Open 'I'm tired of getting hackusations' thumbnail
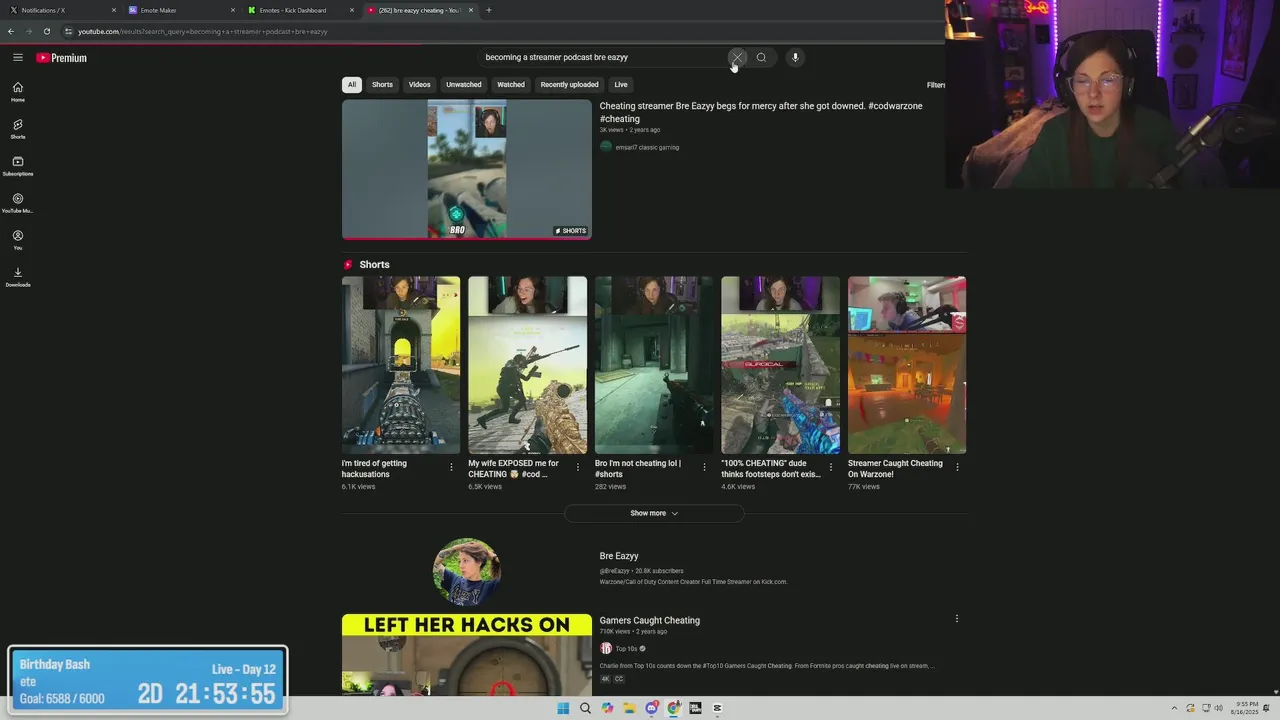This screenshot has width=1280, height=720. pos(401,365)
